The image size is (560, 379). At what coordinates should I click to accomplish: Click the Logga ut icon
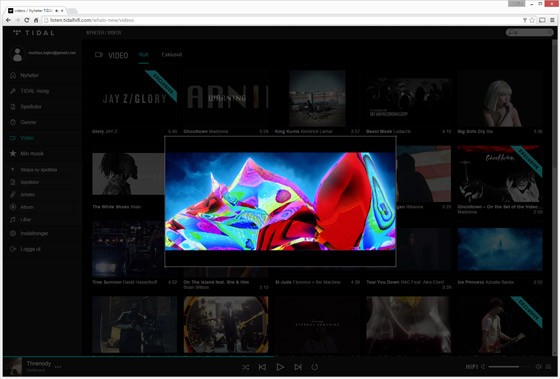13,249
